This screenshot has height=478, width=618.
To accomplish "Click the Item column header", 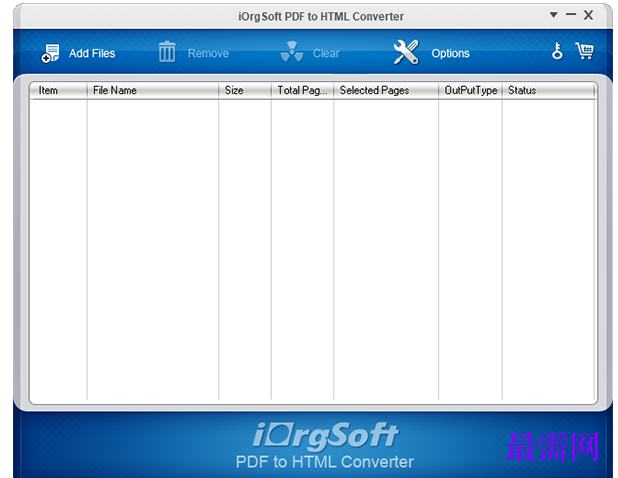I will point(59,91).
